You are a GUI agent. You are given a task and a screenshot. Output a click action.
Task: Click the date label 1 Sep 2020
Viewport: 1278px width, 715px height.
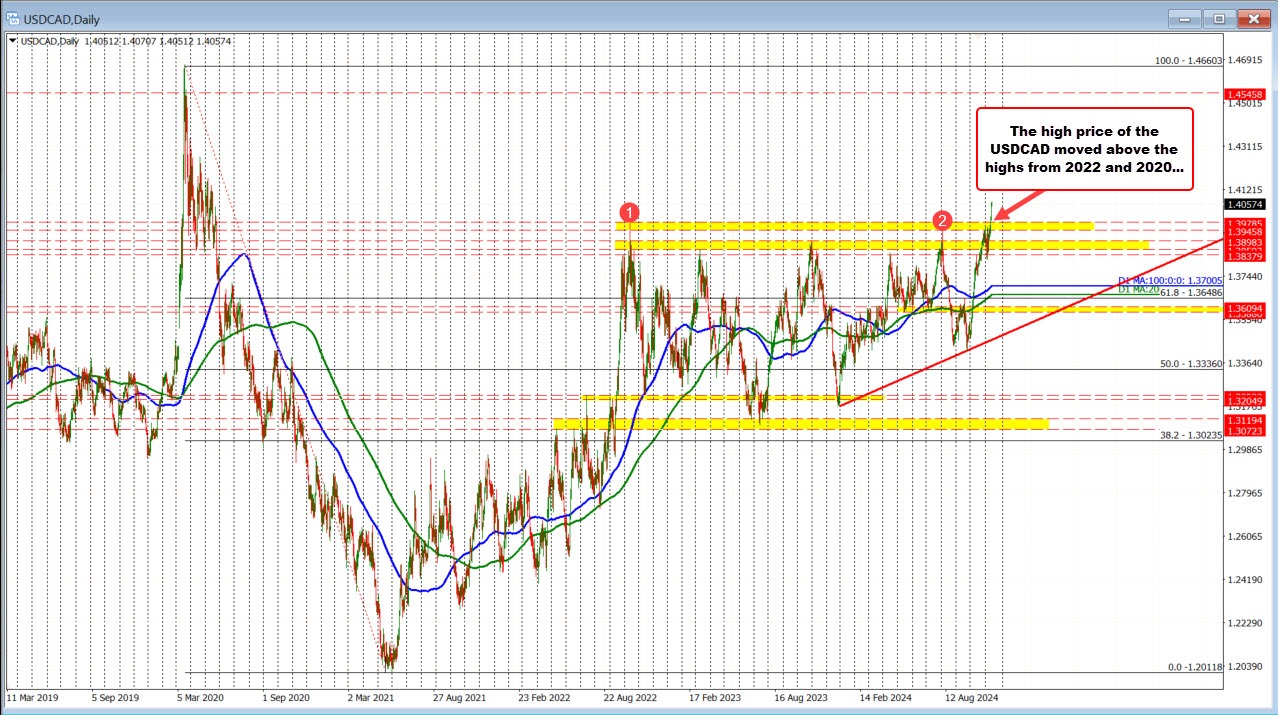pyautogui.click(x=288, y=696)
